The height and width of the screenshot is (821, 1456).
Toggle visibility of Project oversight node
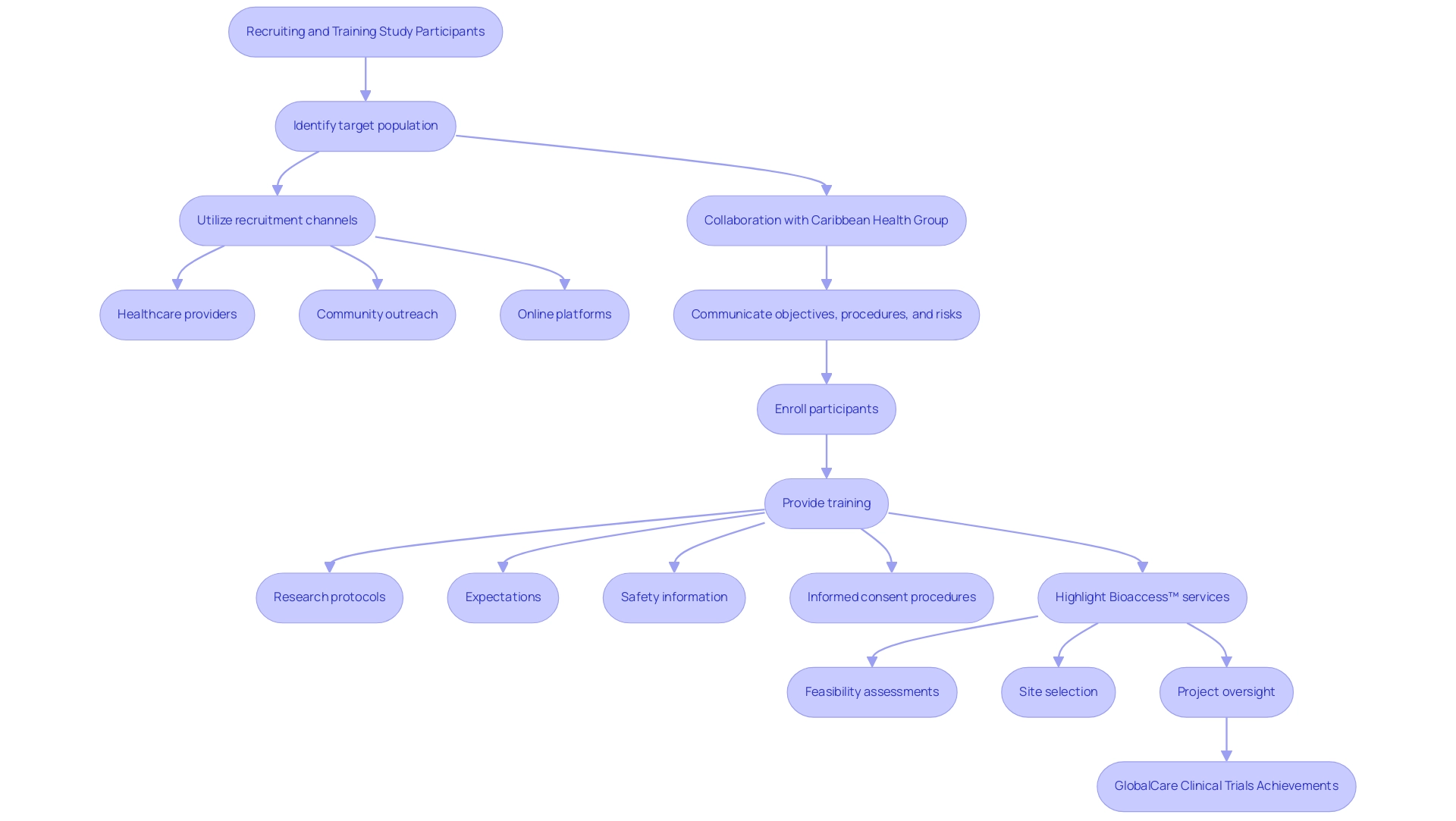coord(1224,691)
